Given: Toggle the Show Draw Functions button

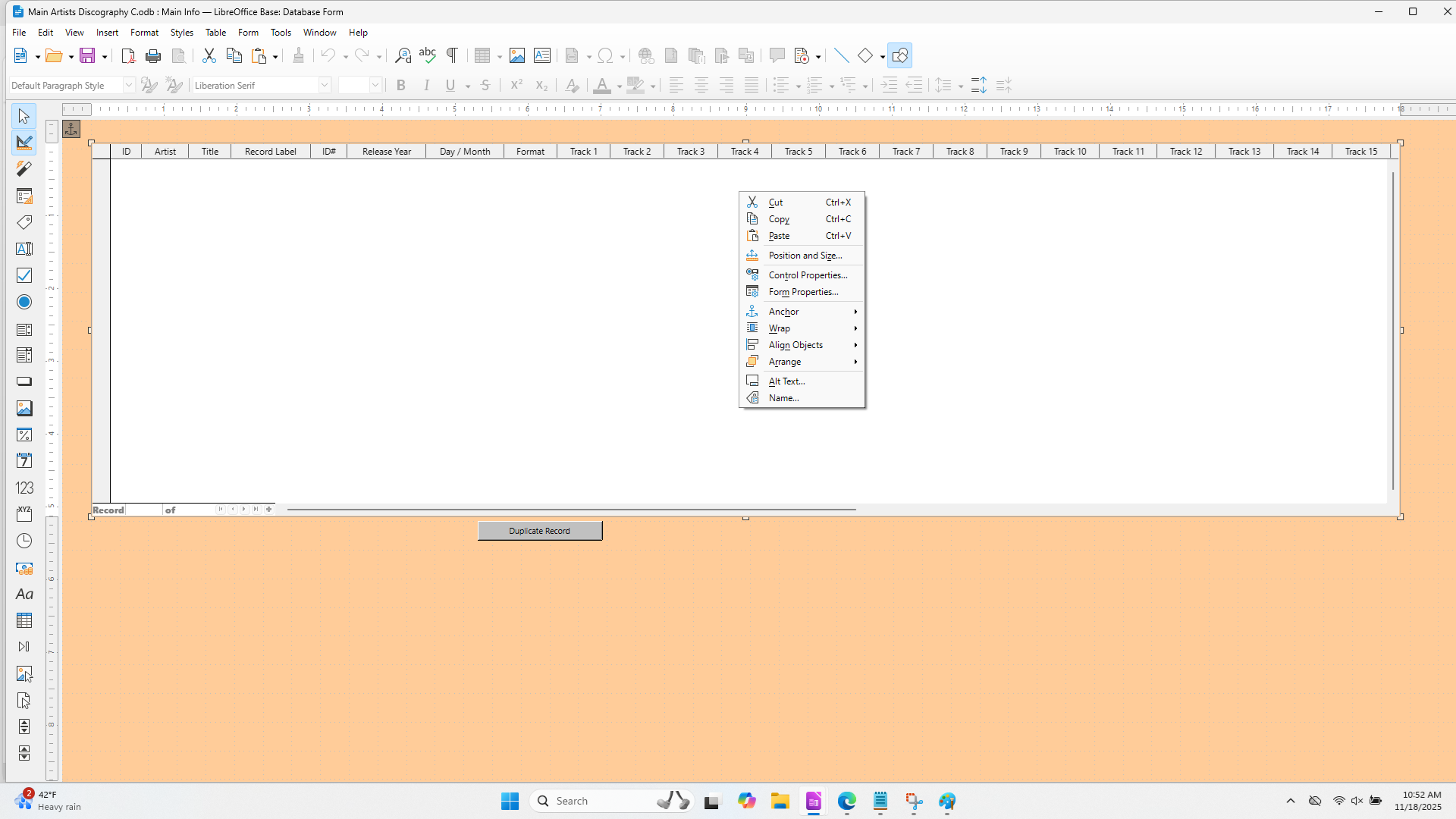Looking at the screenshot, I should (x=899, y=55).
